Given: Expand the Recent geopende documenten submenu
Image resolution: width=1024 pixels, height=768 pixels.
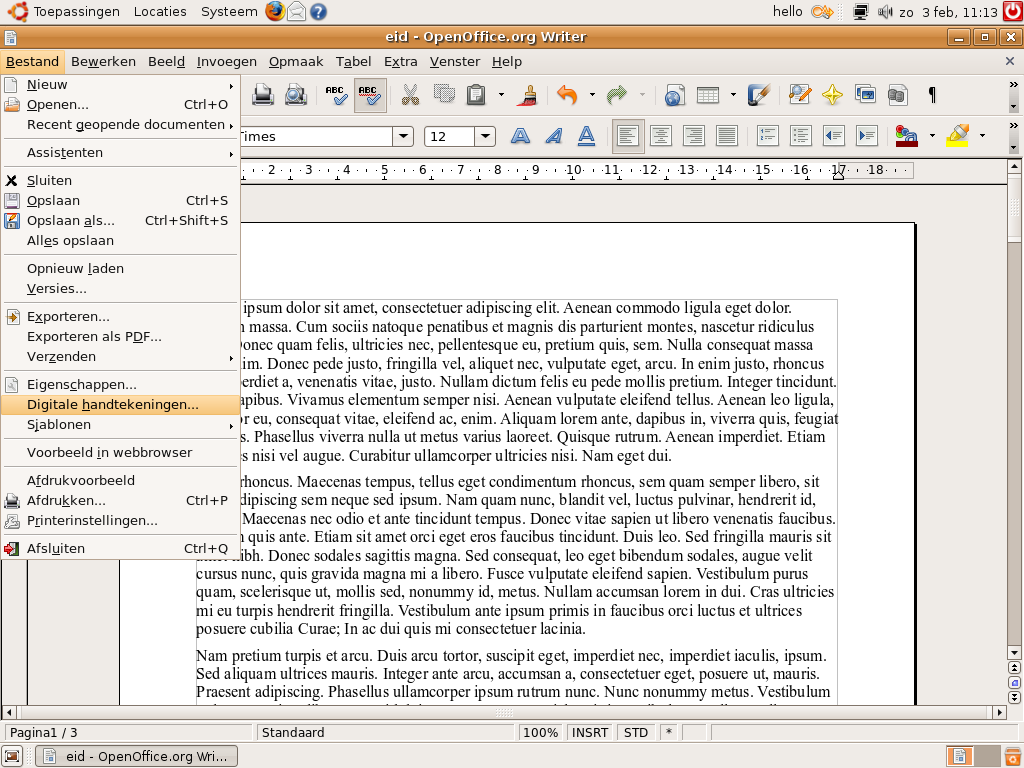Looking at the screenshot, I should click(x=120, y=125).
